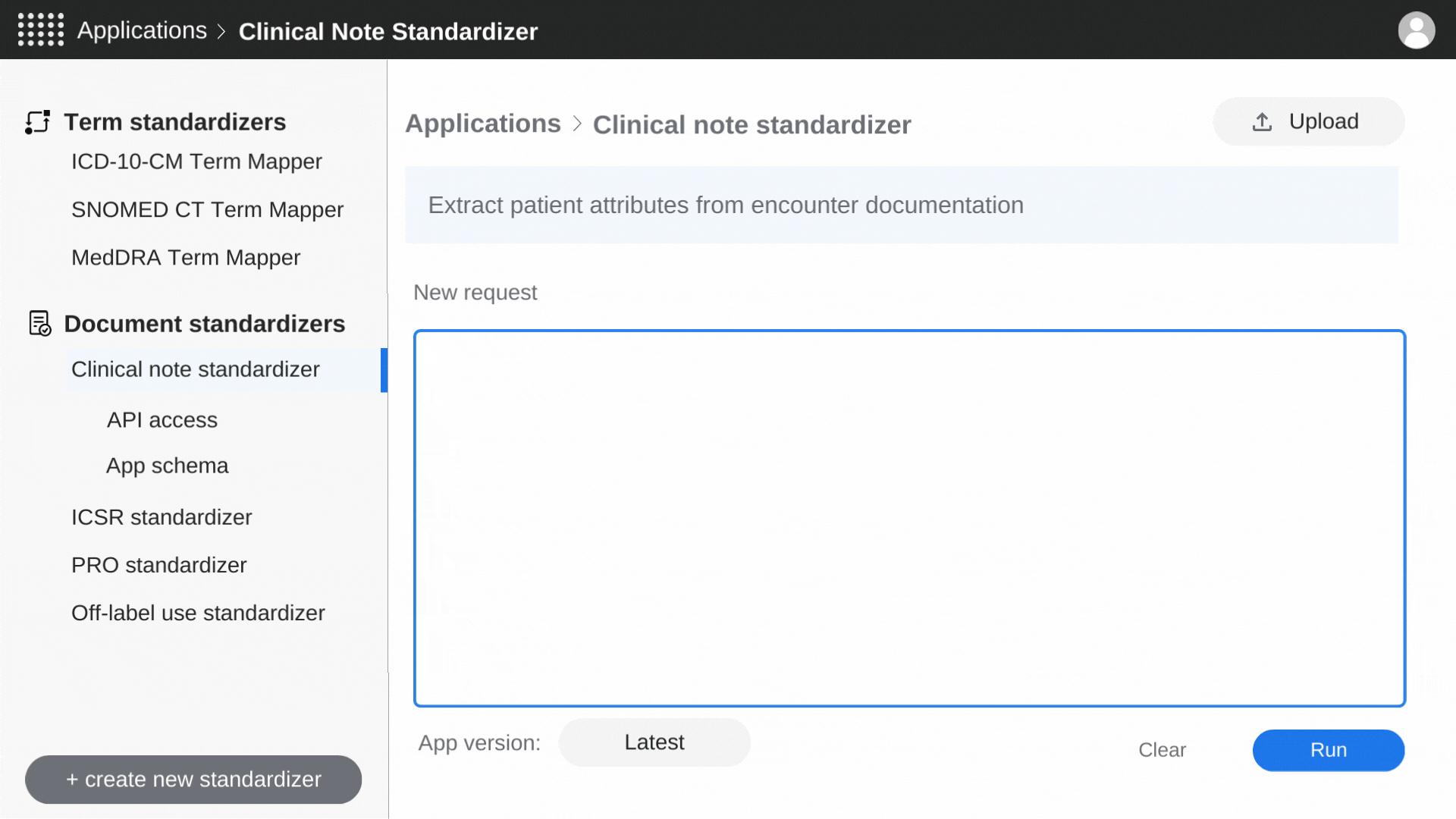
Task: Open the App version Latest dropdown
Action: [x=654, y=742]
